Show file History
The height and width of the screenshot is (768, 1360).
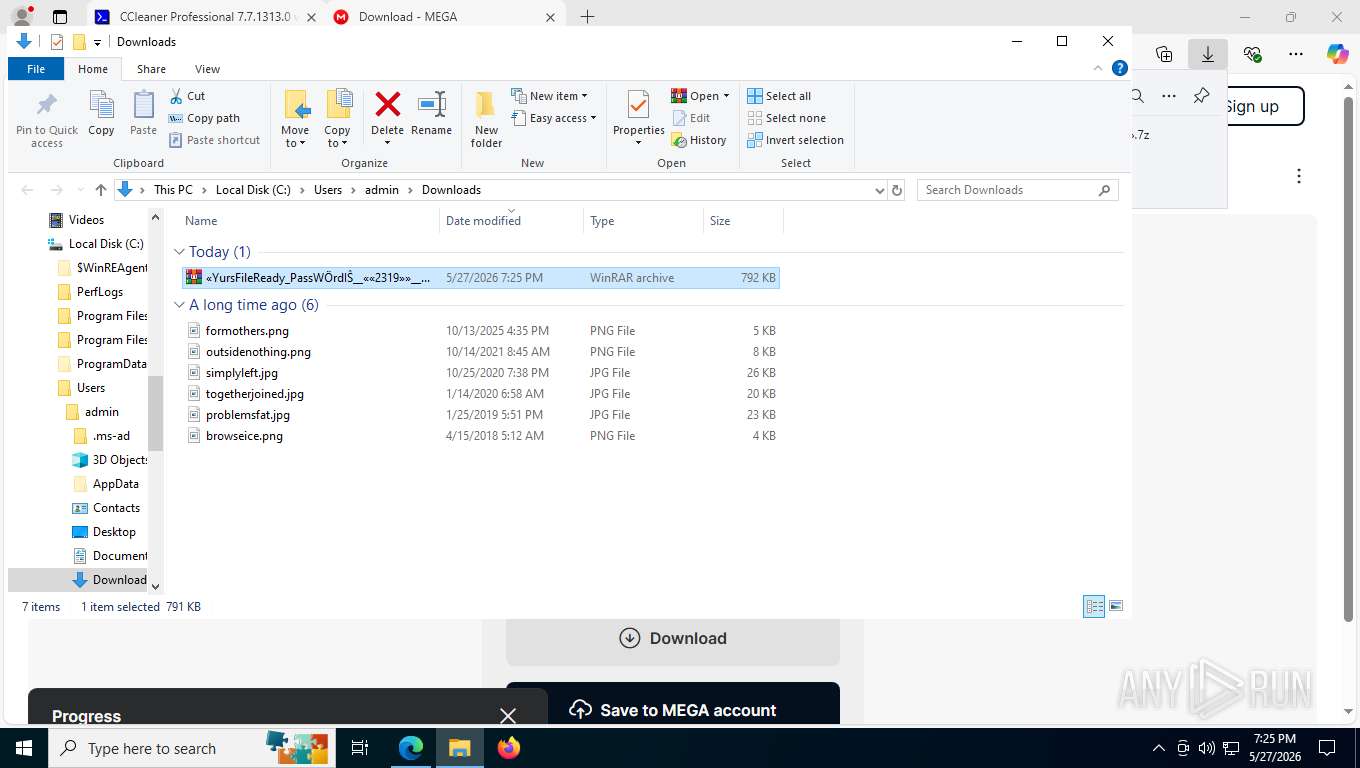tap(699, 140)
